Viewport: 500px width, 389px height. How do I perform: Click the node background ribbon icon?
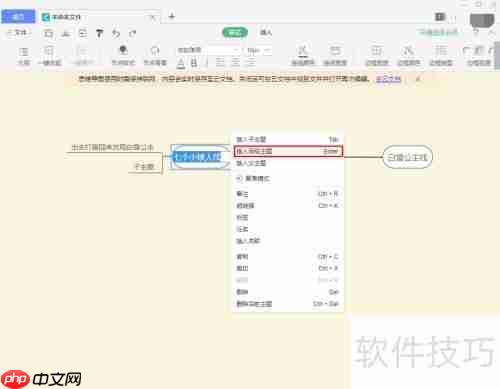click(x=155, y=56)
